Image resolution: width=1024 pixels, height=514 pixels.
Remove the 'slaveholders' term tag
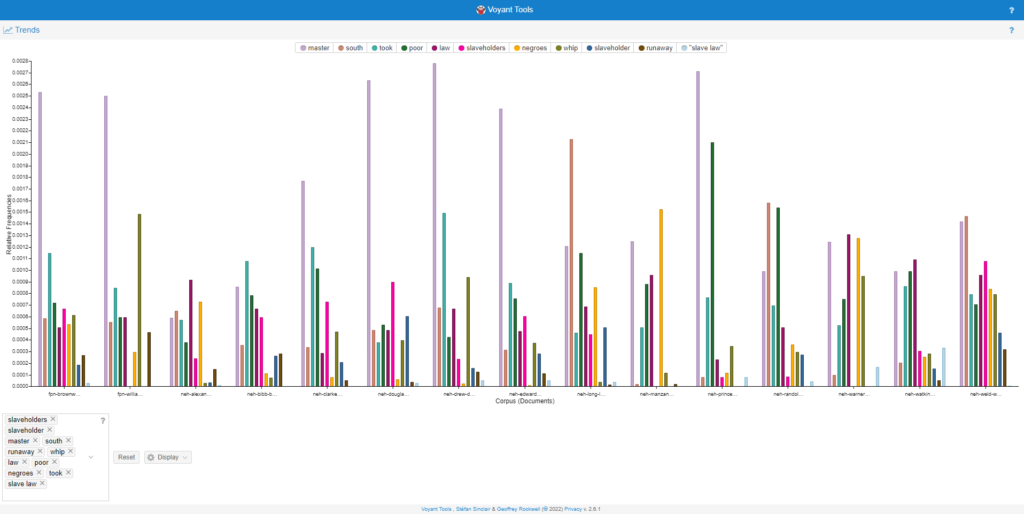pyautogui.click(x=53, y=419)
